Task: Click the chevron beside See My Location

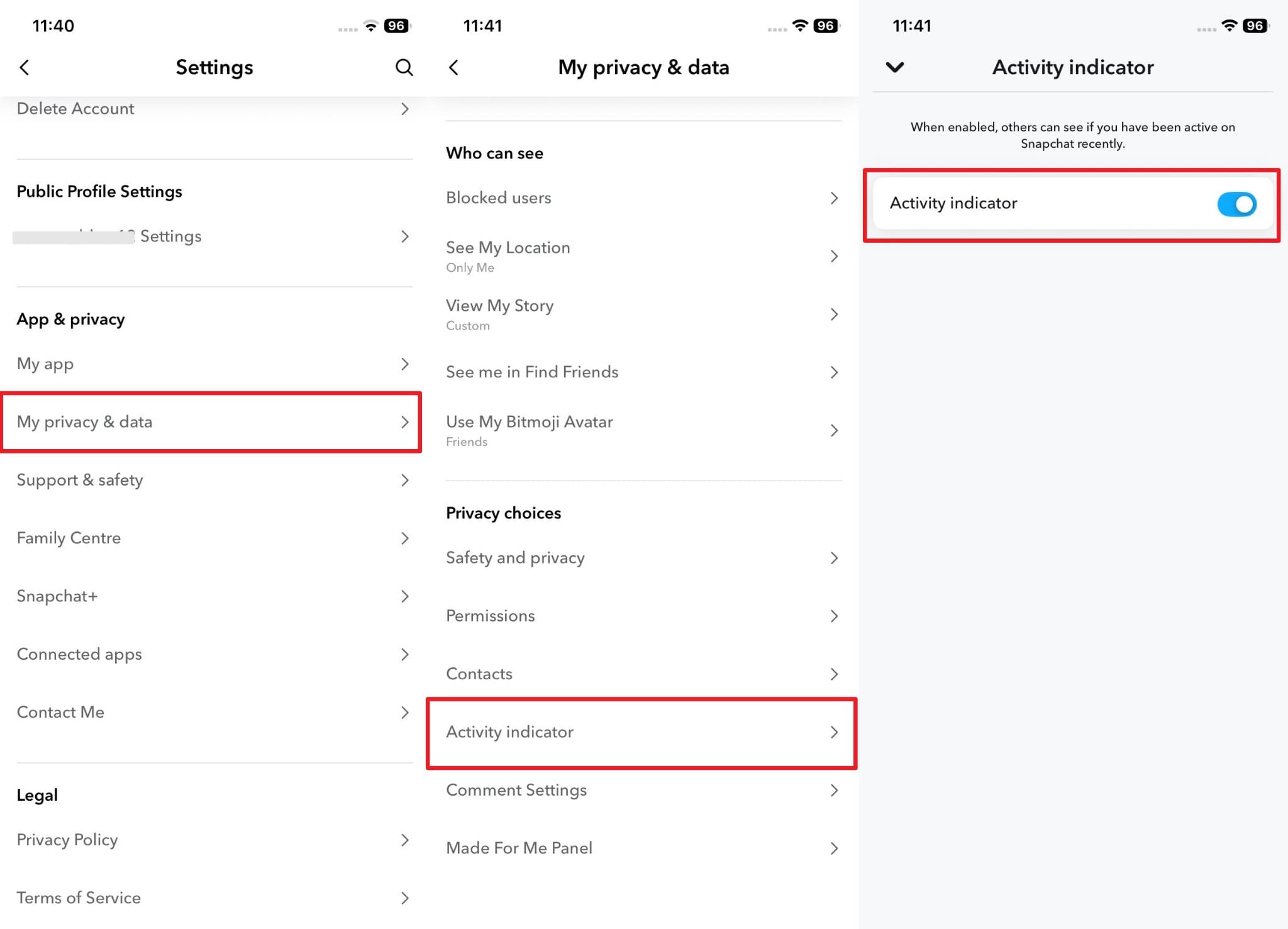Action: (x=835, y=256)
